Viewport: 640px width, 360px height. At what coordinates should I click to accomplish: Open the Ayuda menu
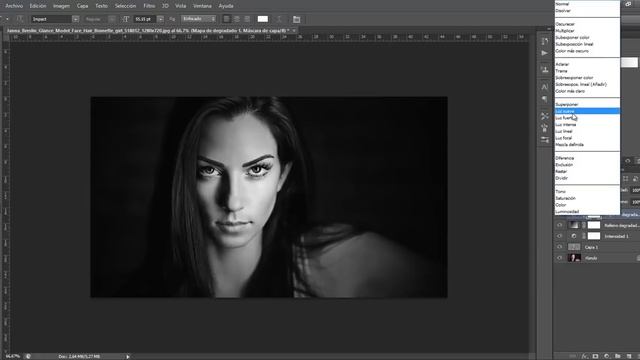(226, 6)
